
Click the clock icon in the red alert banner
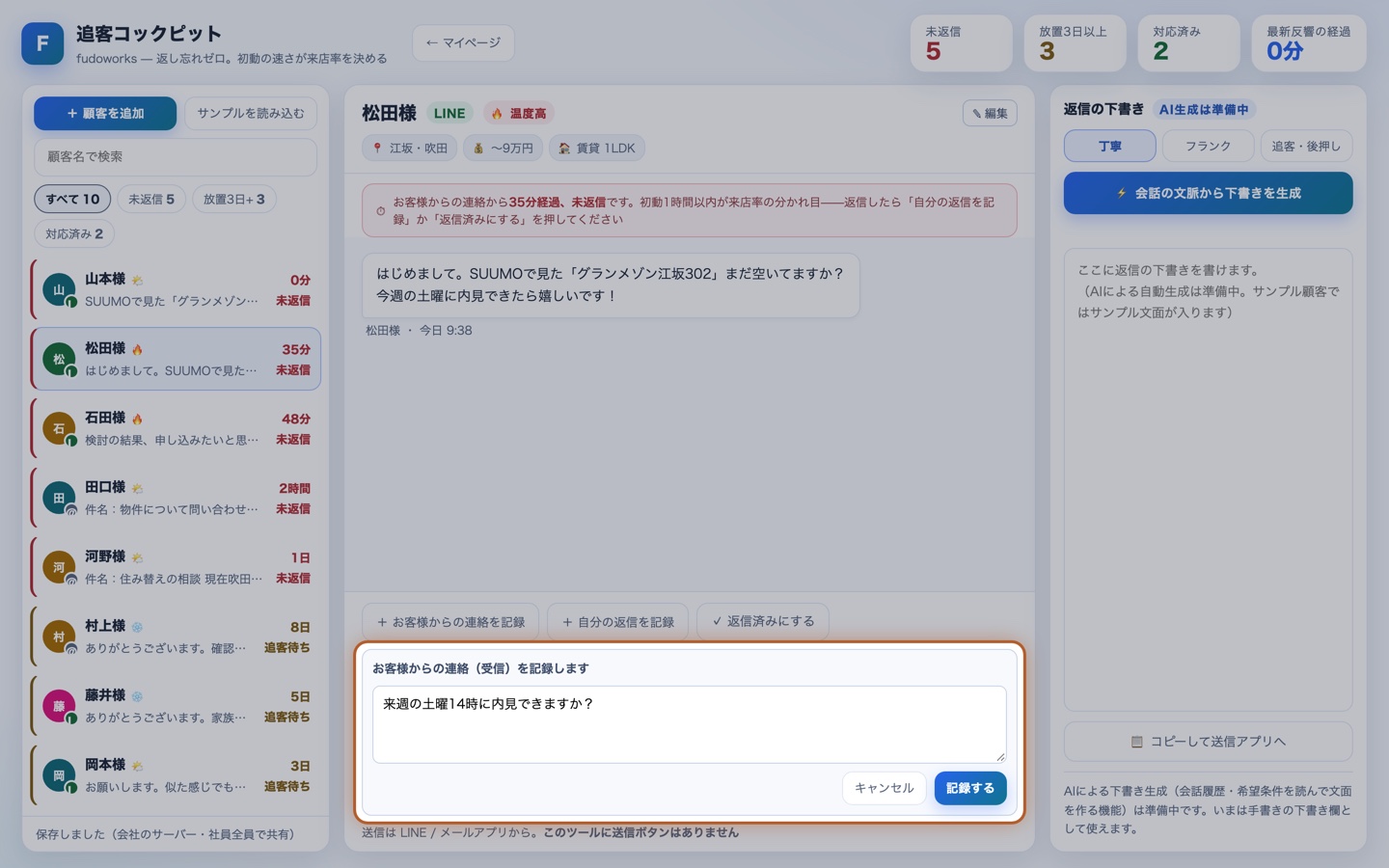click(380, 211)
